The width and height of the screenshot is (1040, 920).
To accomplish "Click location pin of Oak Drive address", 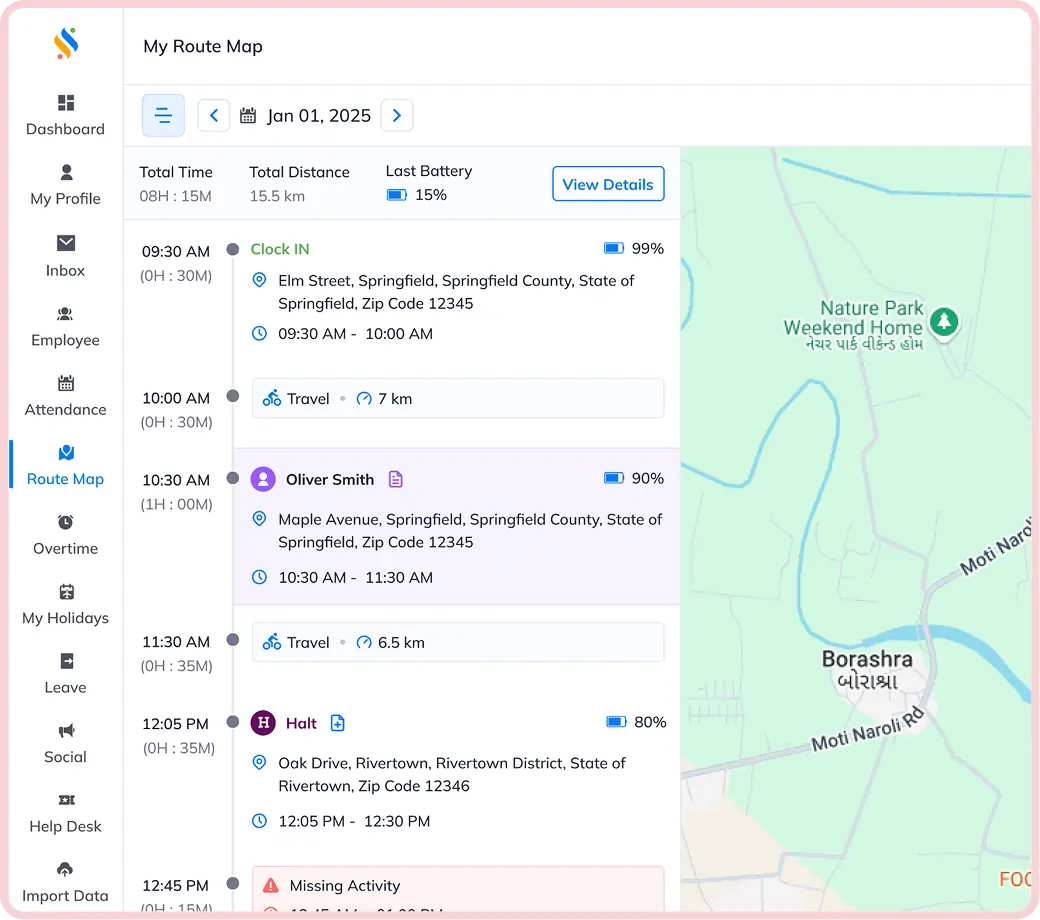I will coord(259,763).
